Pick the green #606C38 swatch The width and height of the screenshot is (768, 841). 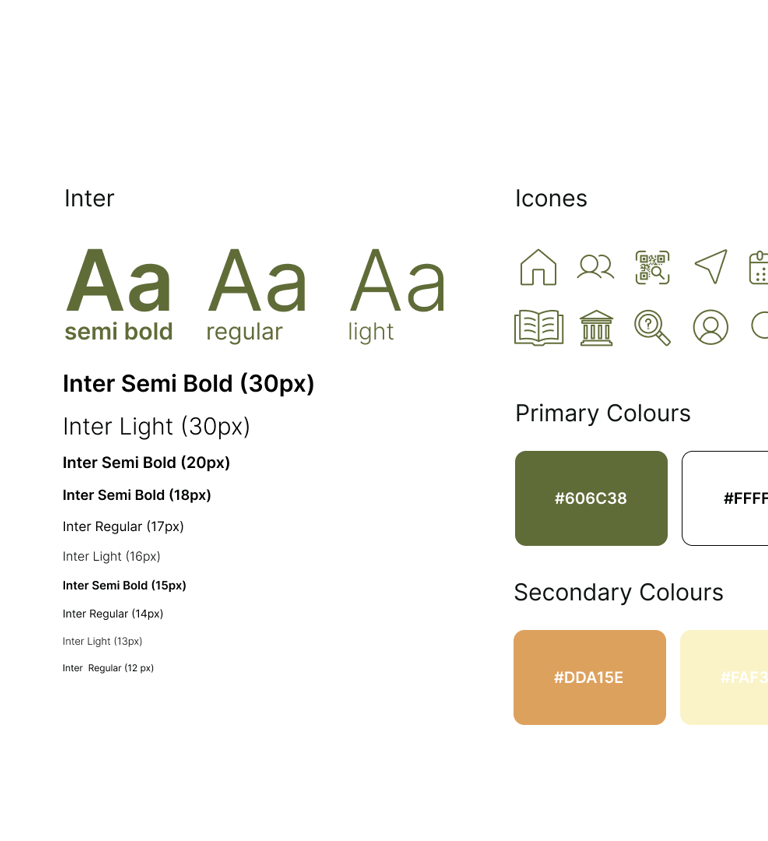pos(591,498)
